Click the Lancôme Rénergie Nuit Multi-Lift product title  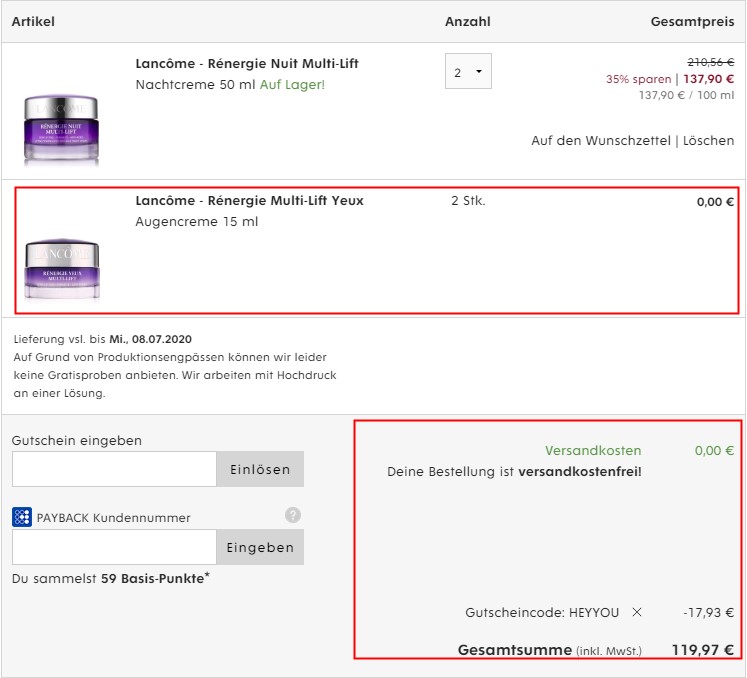point(247,63)
